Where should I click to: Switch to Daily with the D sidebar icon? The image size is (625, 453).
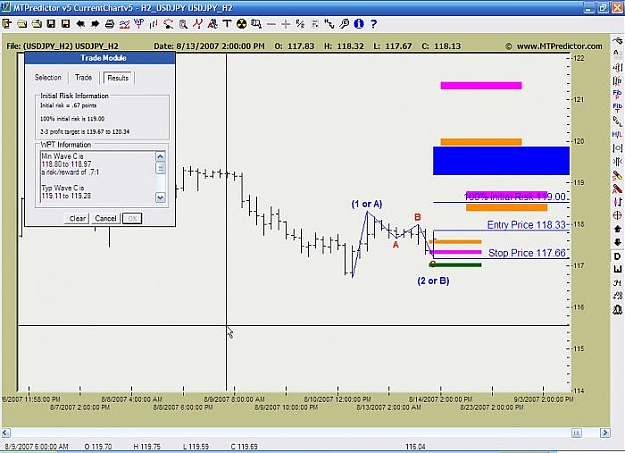(617, 256)
